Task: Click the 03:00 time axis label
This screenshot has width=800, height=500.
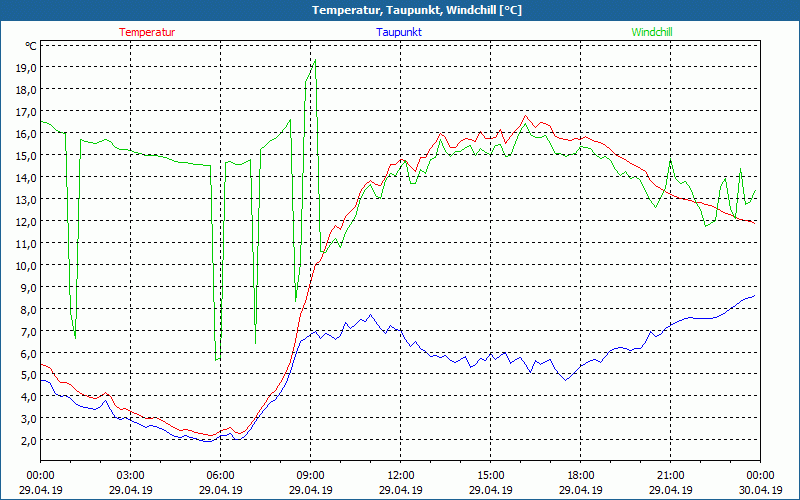Action: click(131, 476)
